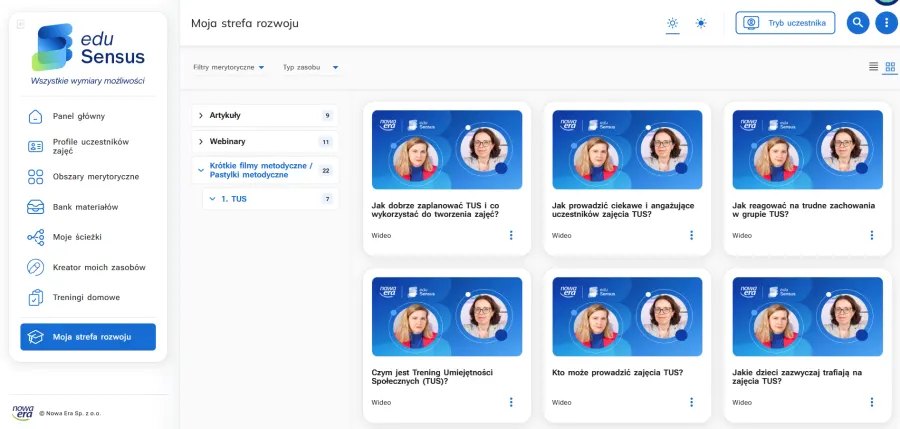Collapse the 1. TUS subcategory
The height and width of the screenshot is (429, 900).
[270, 199]
